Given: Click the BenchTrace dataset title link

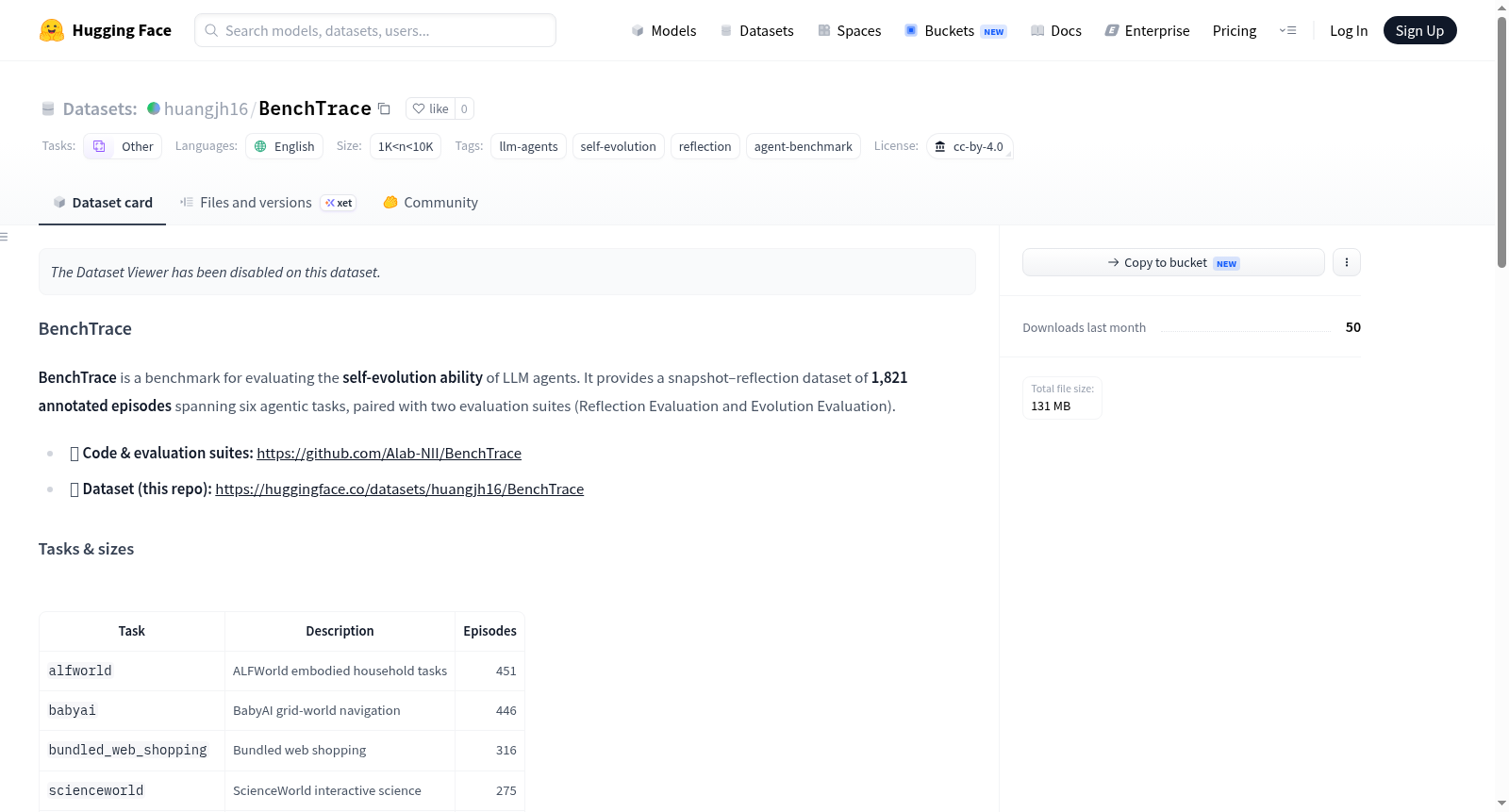Looking at the screenshot, I should 315,108.
